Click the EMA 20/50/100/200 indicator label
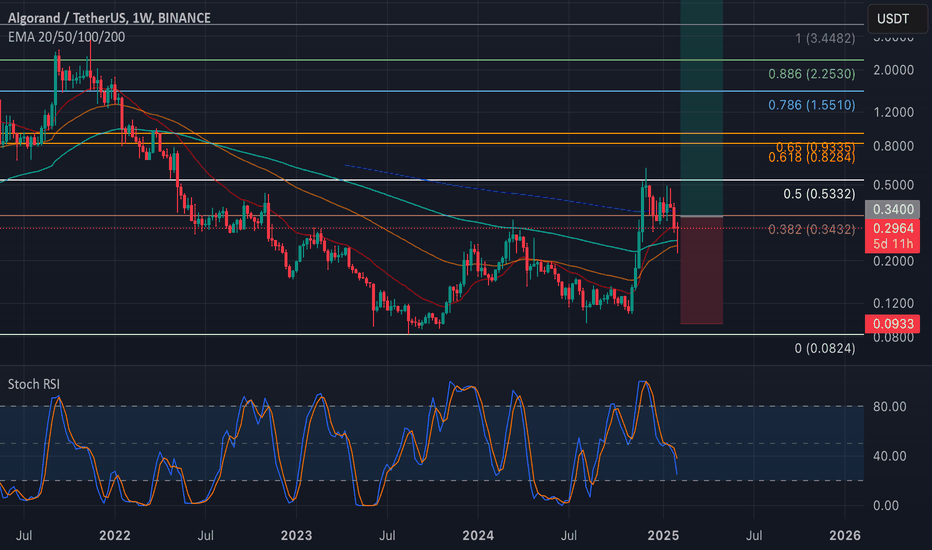 pos(67,37)
